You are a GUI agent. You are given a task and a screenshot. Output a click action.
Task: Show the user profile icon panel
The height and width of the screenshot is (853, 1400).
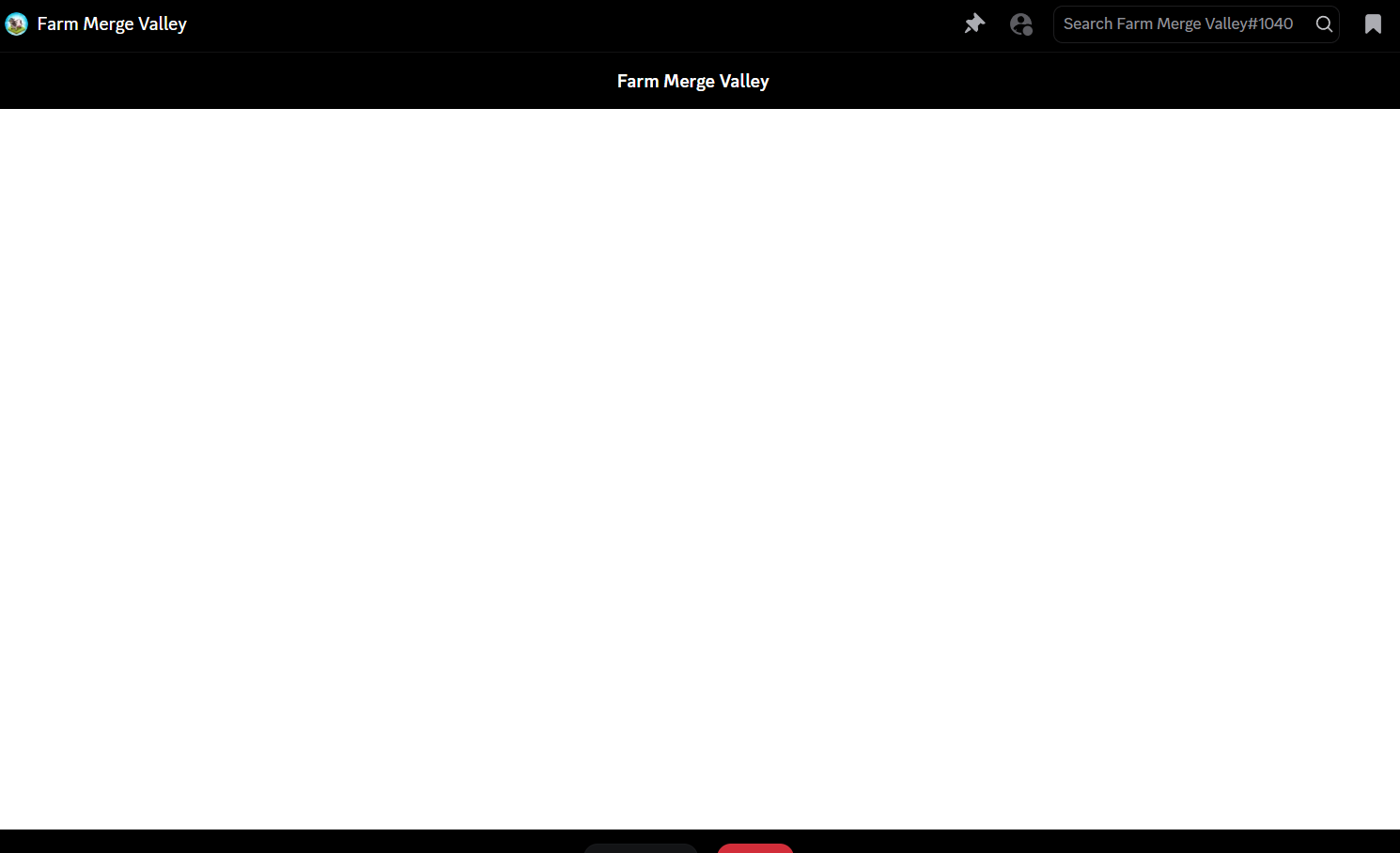pos(1019,23)
